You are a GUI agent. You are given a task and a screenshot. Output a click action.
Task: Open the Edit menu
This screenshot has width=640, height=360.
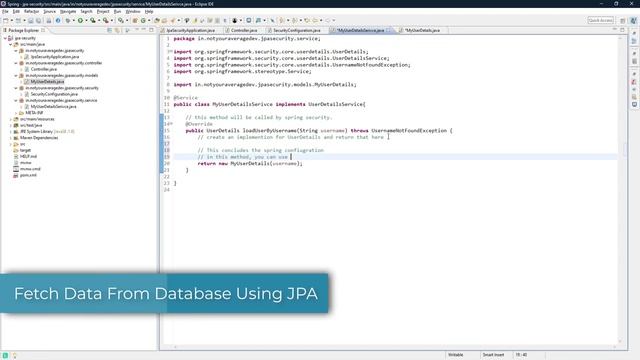point(16,11)
